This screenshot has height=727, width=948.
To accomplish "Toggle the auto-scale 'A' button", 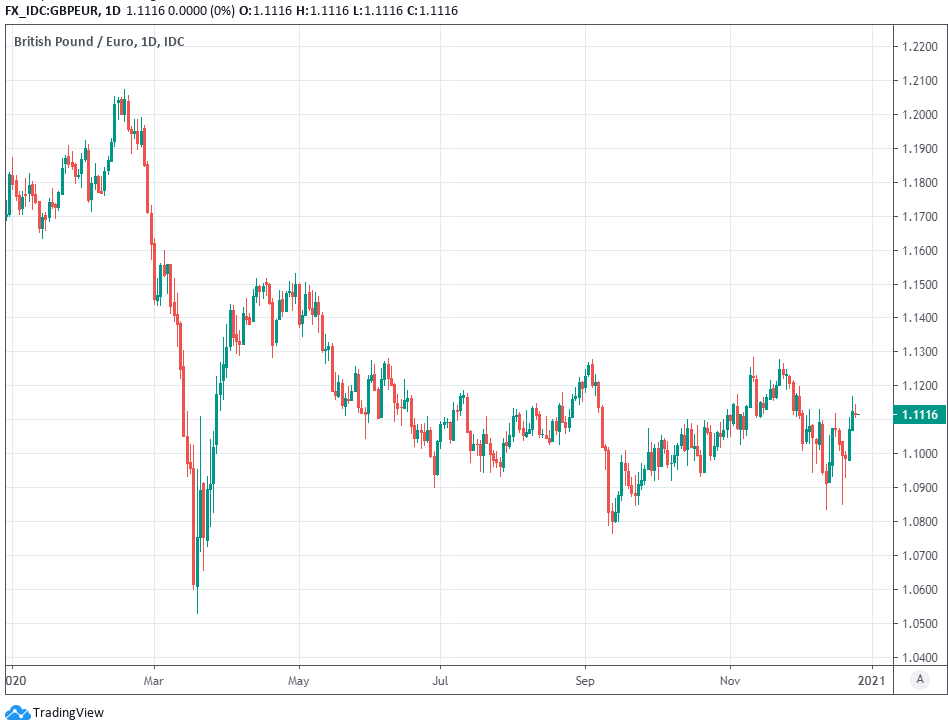I will 919,679.
